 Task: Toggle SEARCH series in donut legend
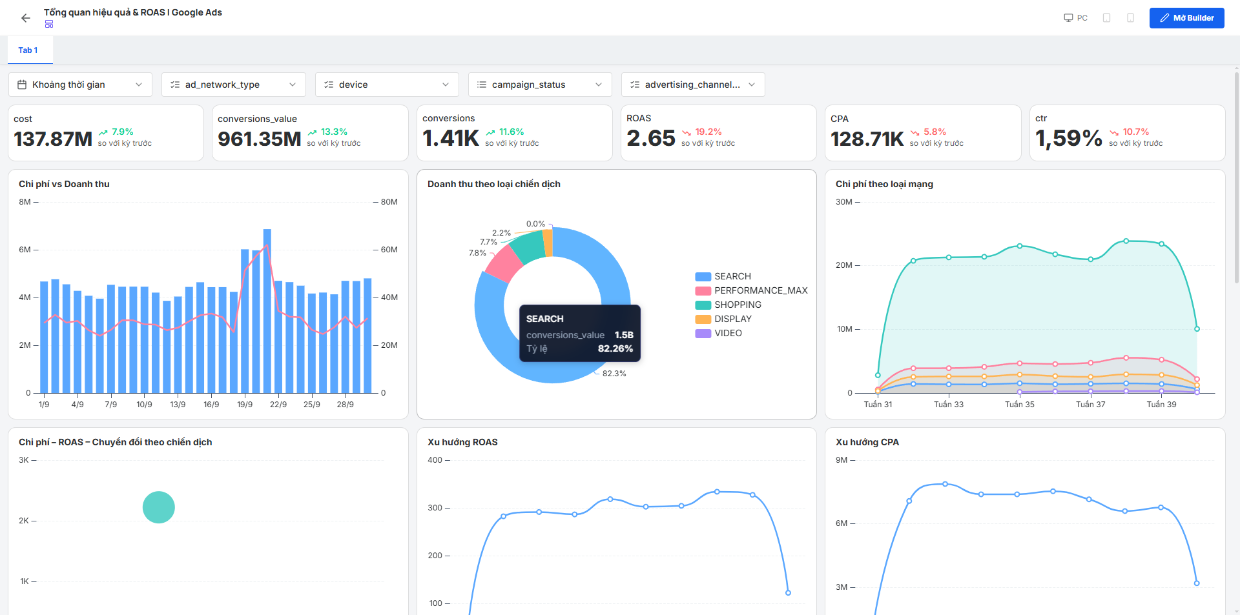723,276
